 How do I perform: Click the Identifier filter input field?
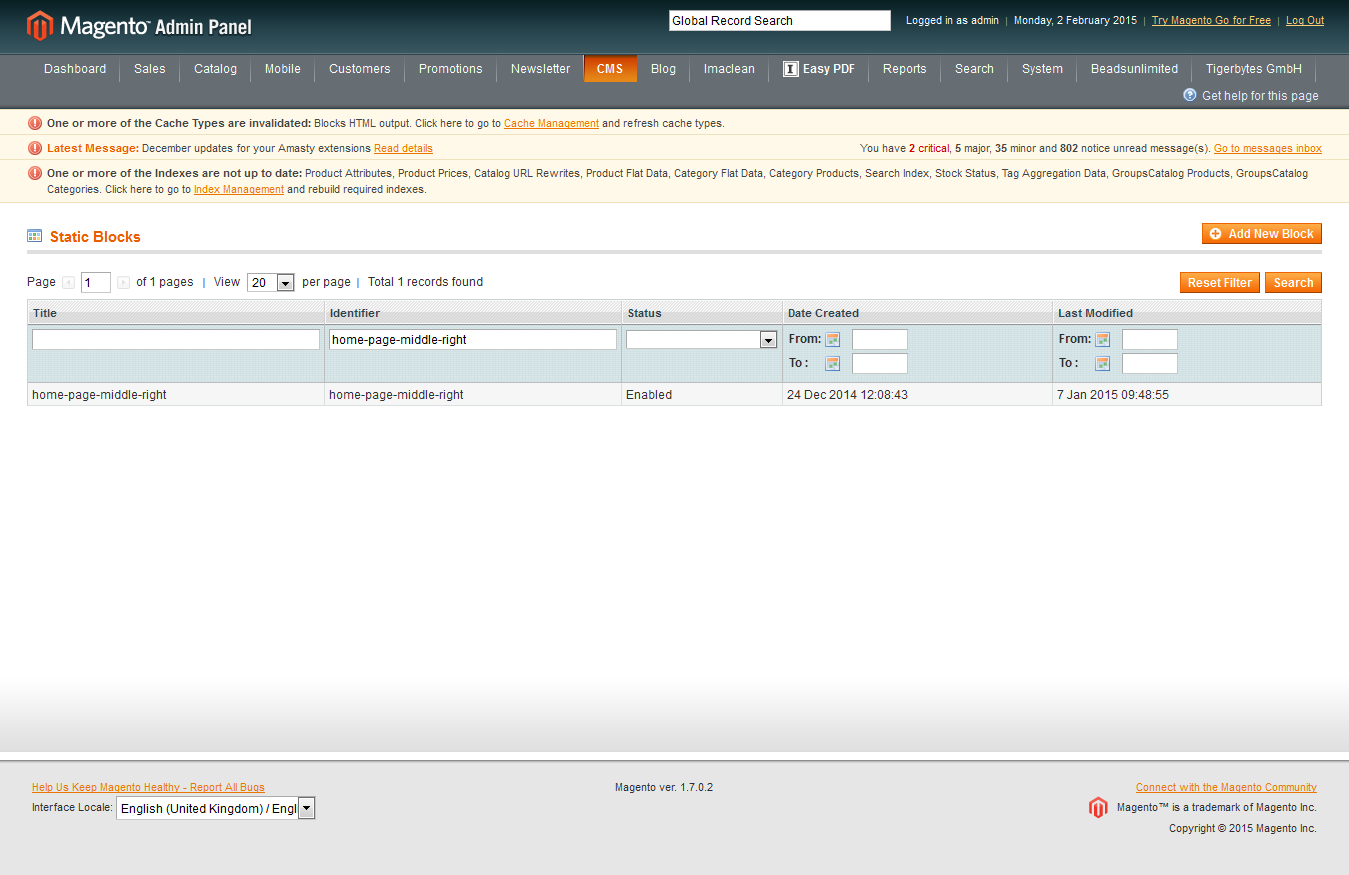click(x=473, y=340)
